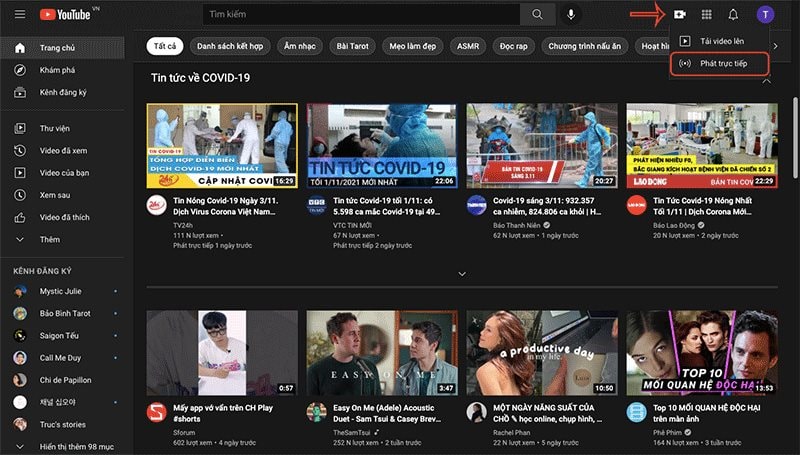Click the YouTube logo
This screenshot has width=800, height=455.
point(67,15)
